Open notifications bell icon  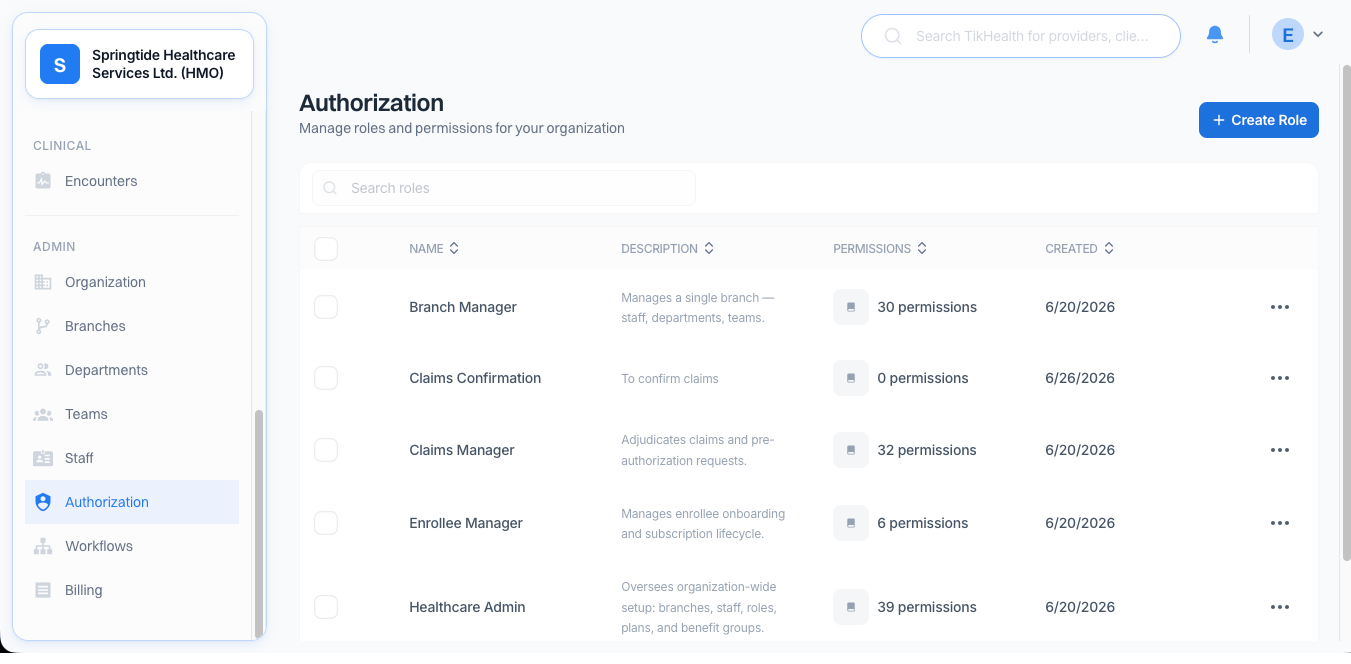pyautogui.click(x=1215, y=35)
